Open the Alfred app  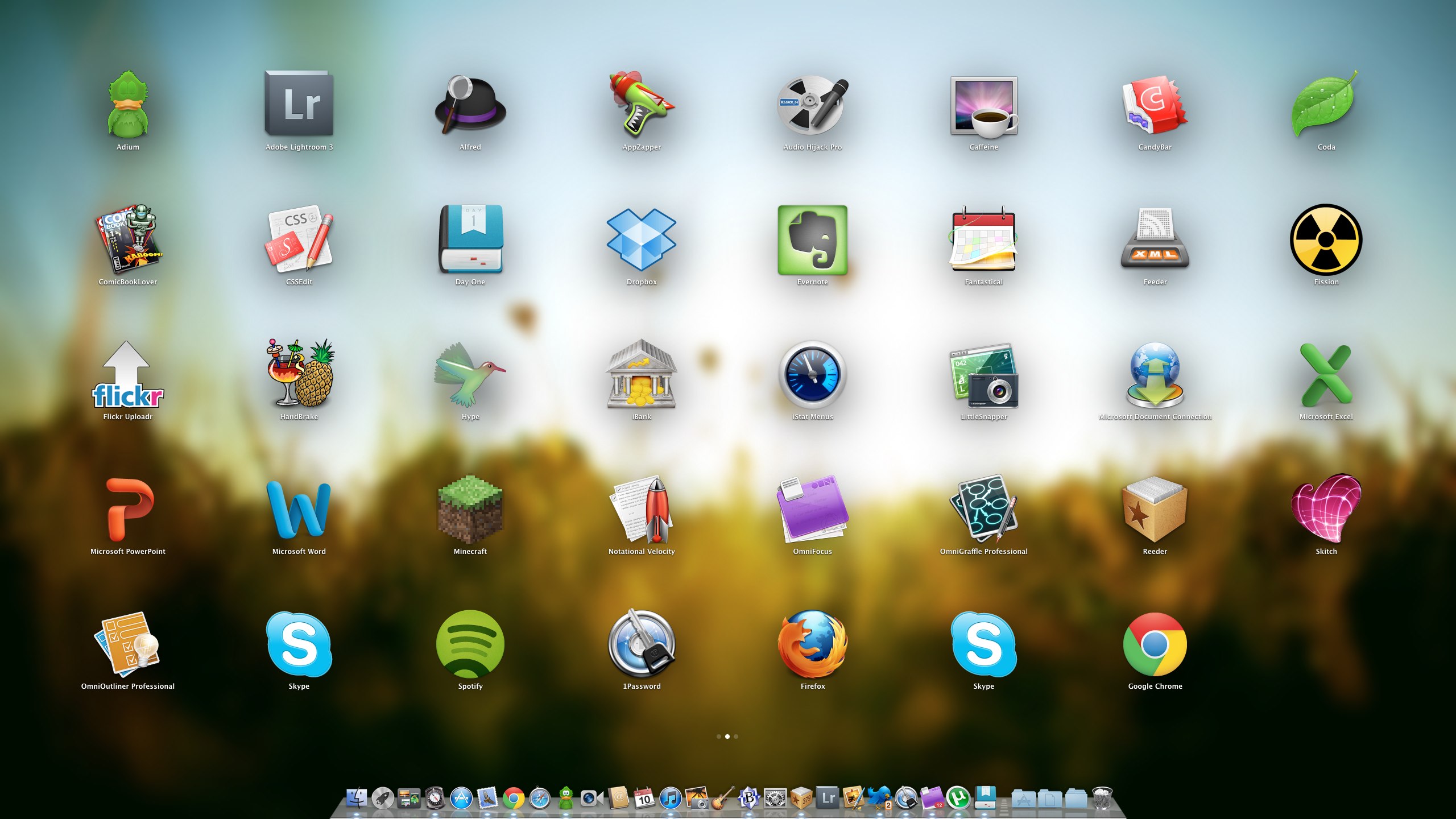pyautogui.click(x=470, y=104)
